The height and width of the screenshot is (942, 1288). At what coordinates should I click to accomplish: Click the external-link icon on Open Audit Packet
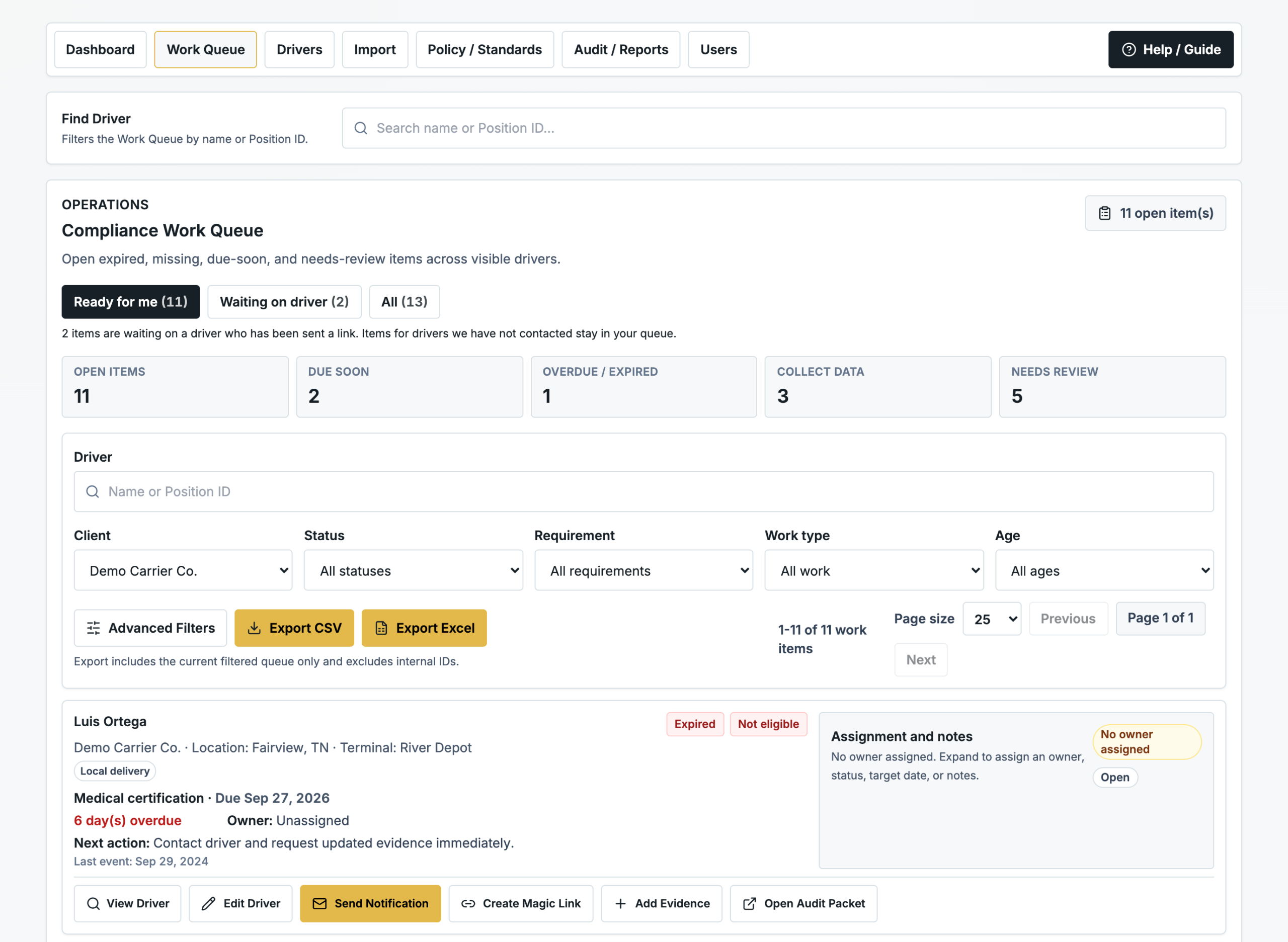[x=749, y=903]
